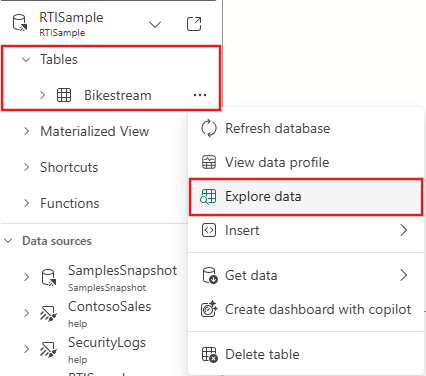The width and height of the screenshot is (426, 376).
Task: Open RTISample database dropdown chevron
Action: (x=155, y=24)
